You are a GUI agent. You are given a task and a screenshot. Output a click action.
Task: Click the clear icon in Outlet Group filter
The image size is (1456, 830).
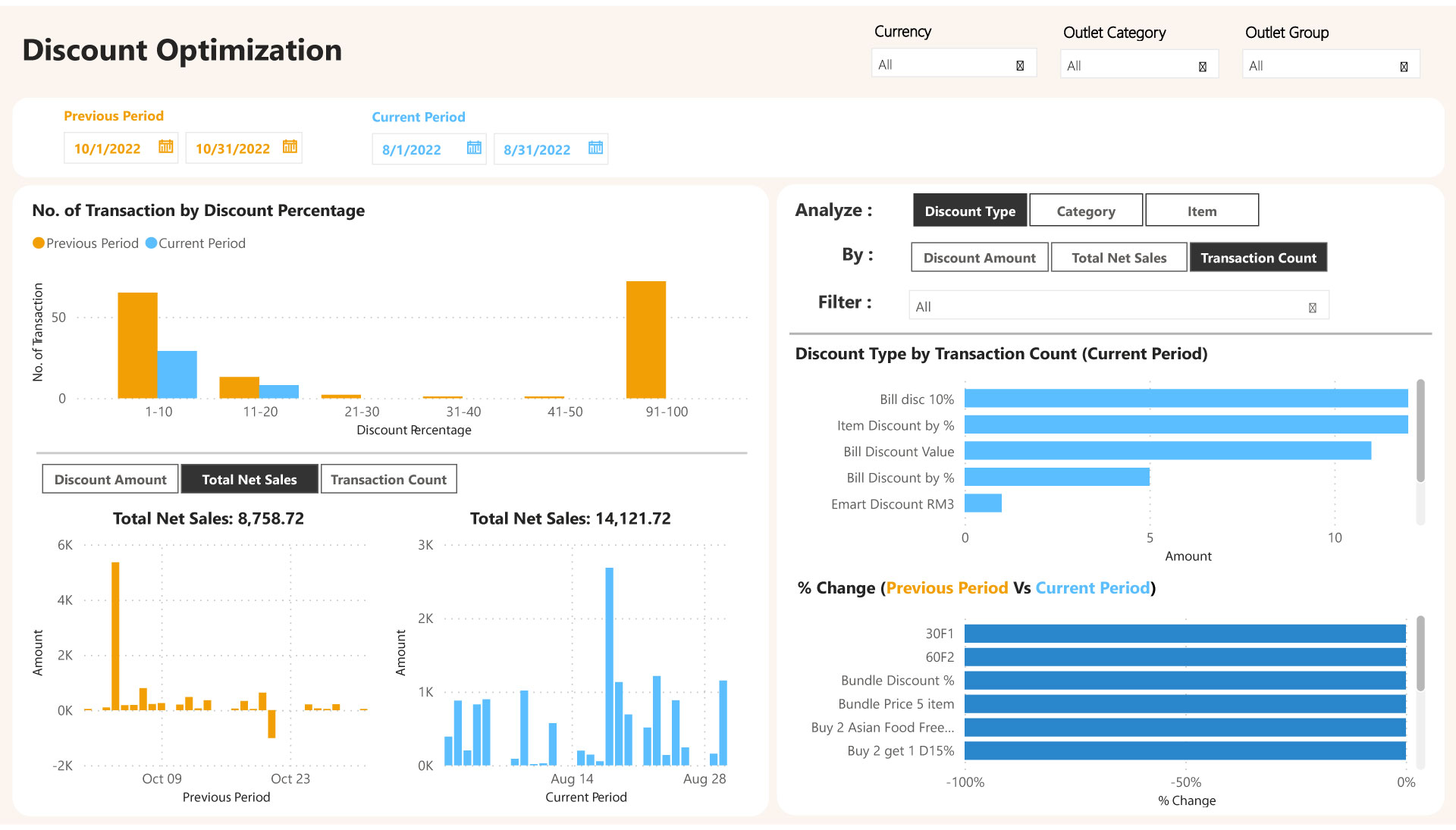coord(1402,66)
